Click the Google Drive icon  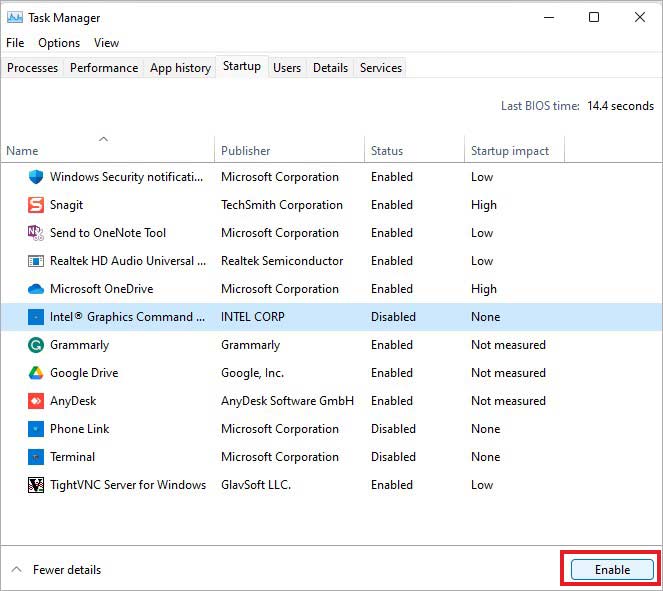click(36, 373)
